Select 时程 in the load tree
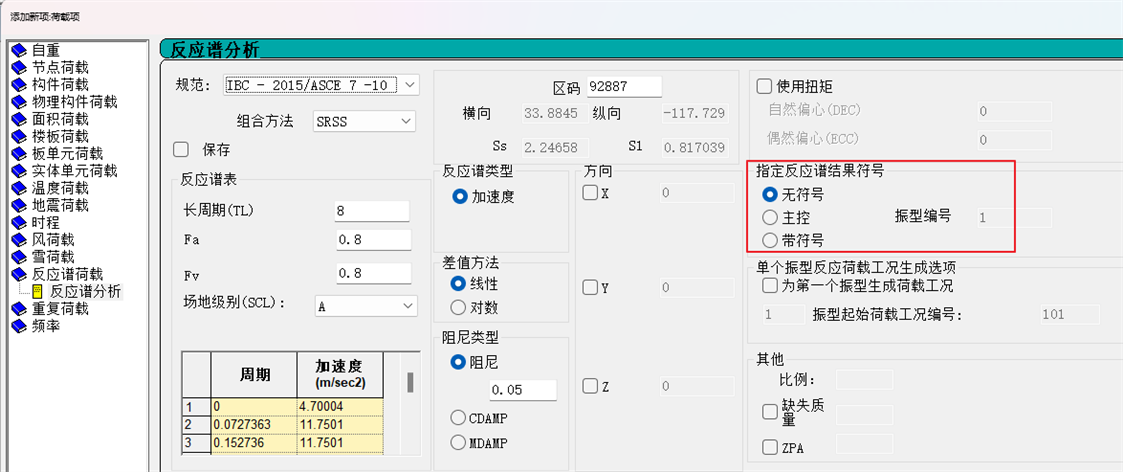The image size is (1123, 472). (x=46, y=223)
